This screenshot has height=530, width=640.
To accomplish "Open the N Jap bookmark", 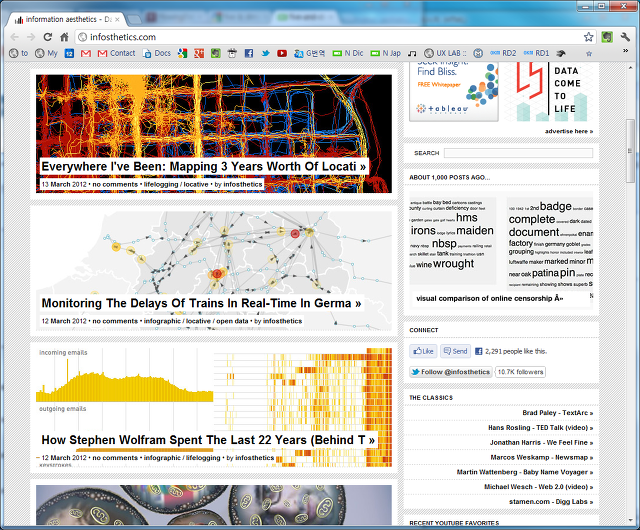I will pyautogui.click(x=386, y=53).
